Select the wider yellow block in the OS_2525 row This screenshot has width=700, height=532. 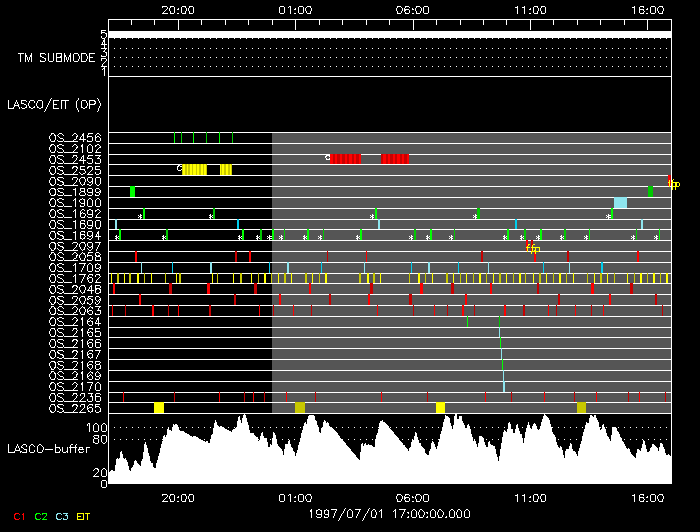[x=195, y=170]
